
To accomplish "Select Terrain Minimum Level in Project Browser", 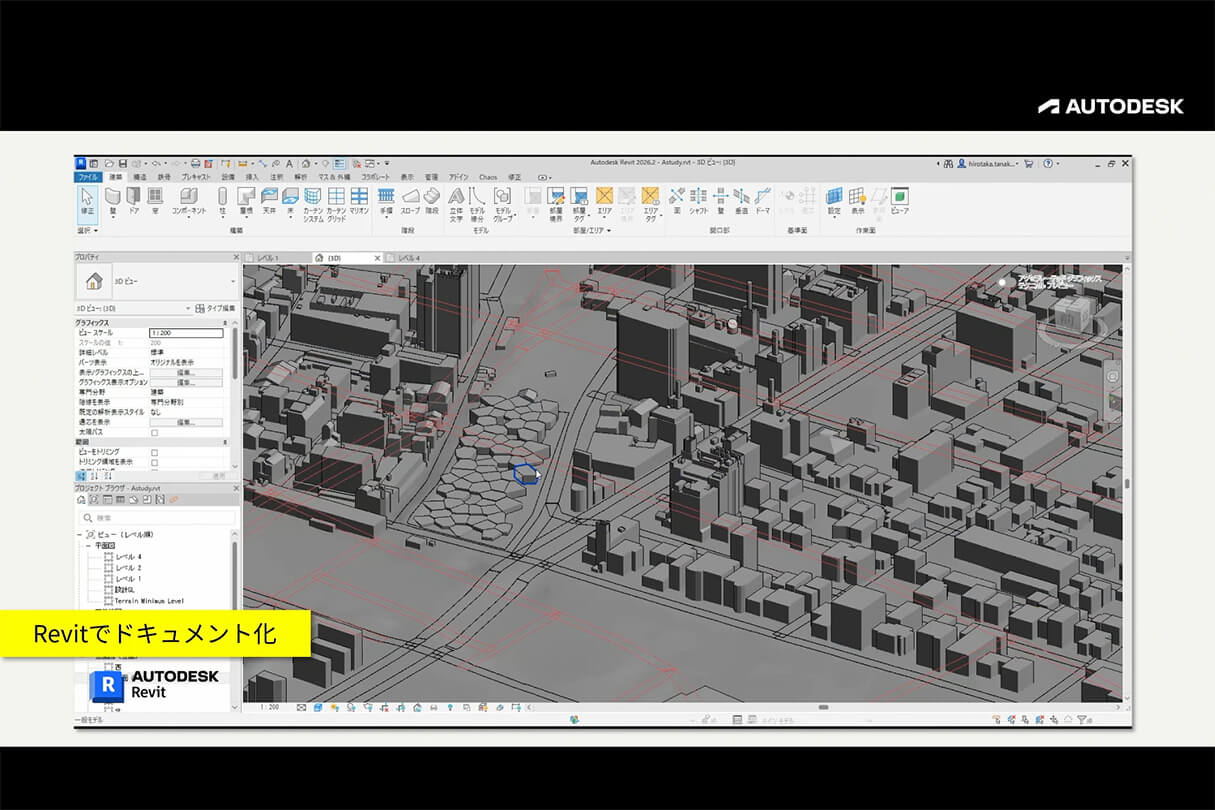I will click(149, 601).
